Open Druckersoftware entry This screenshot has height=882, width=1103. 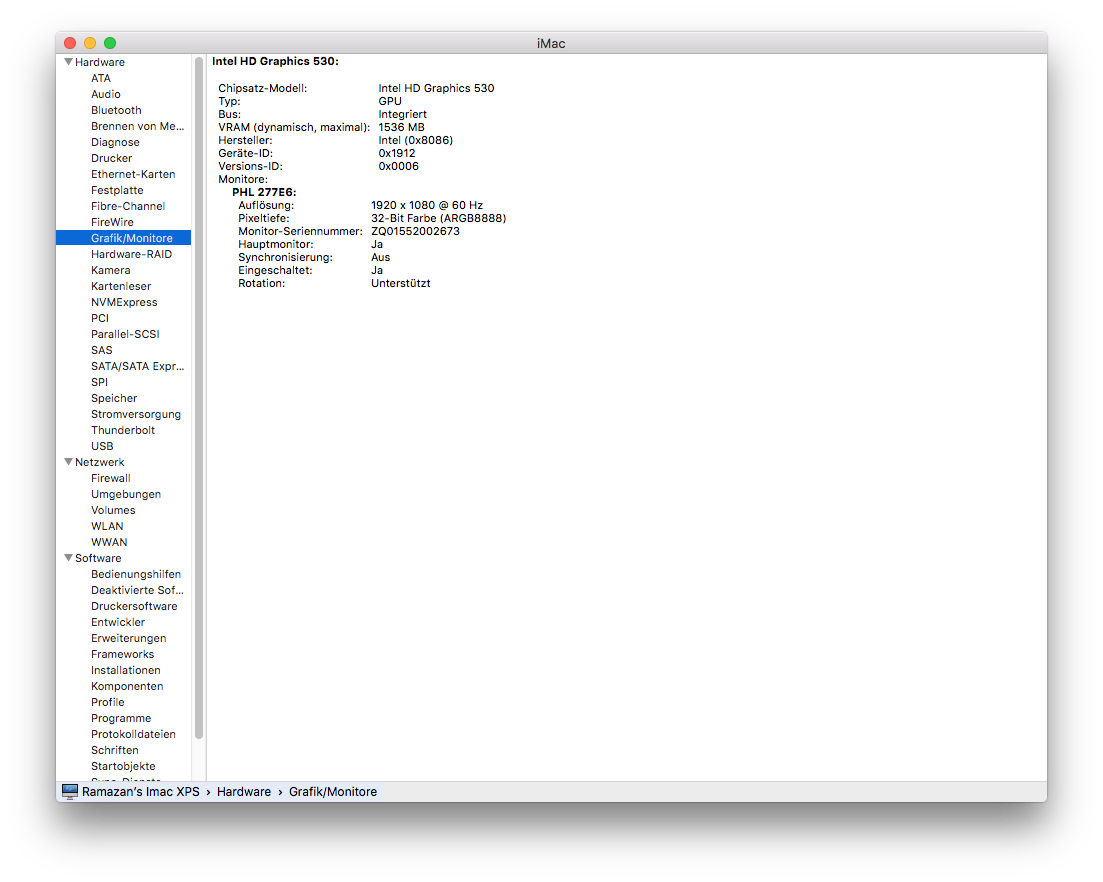pos(134,606)
